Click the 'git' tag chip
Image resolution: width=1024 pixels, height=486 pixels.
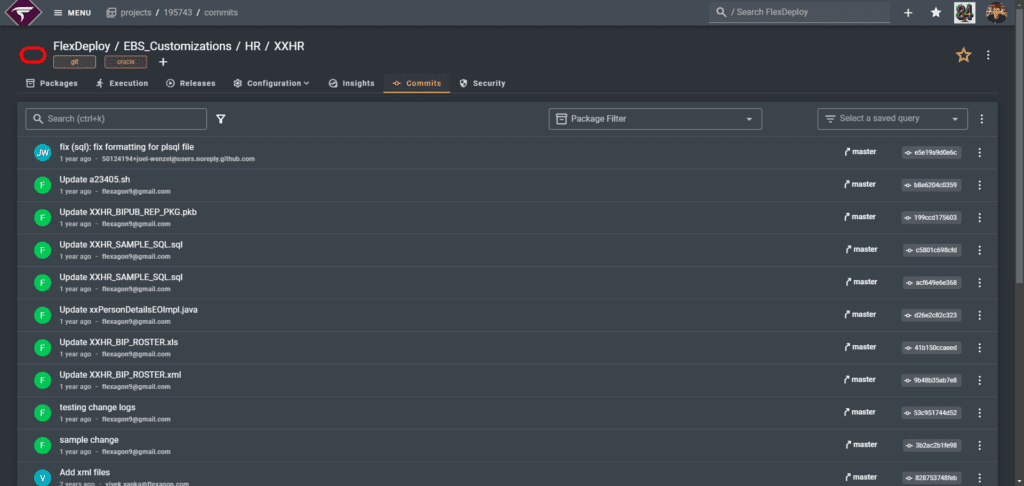tap(74, 62)
